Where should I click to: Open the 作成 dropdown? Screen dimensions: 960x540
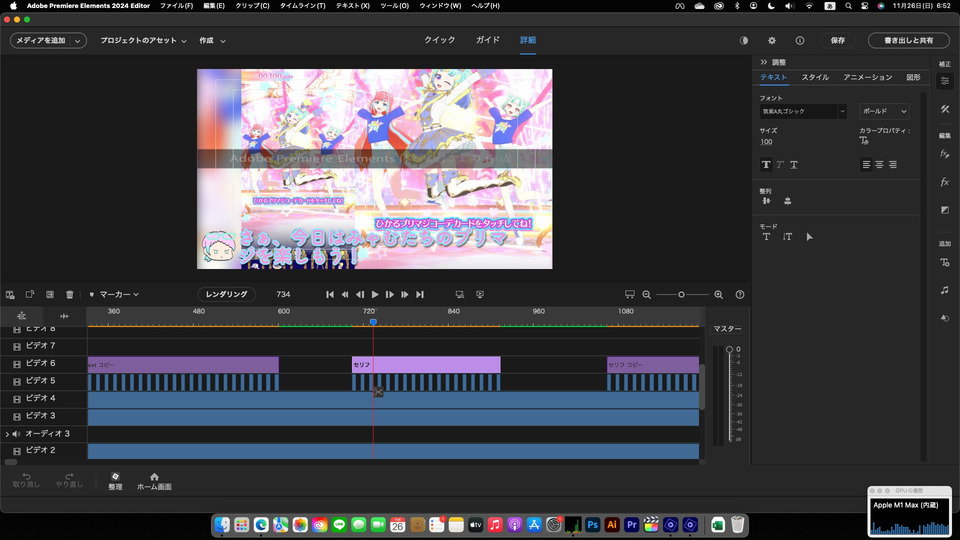212,40
